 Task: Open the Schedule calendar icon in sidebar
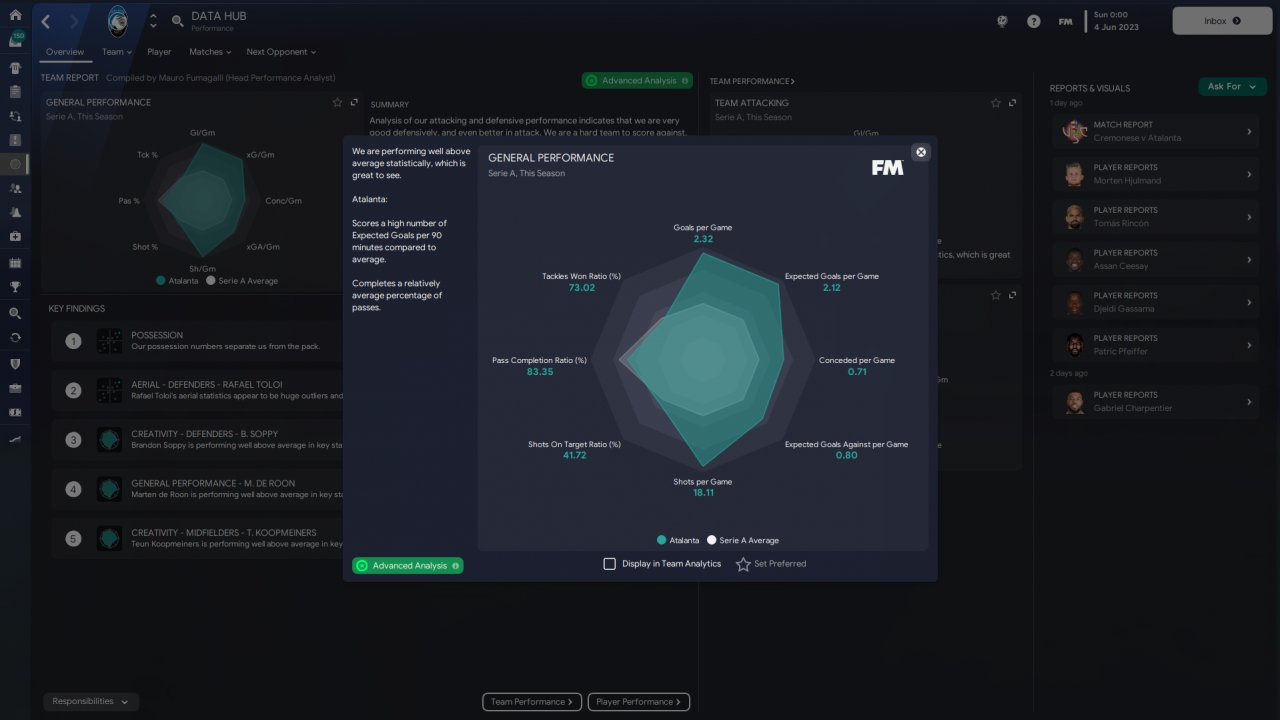tap(15, 263)
